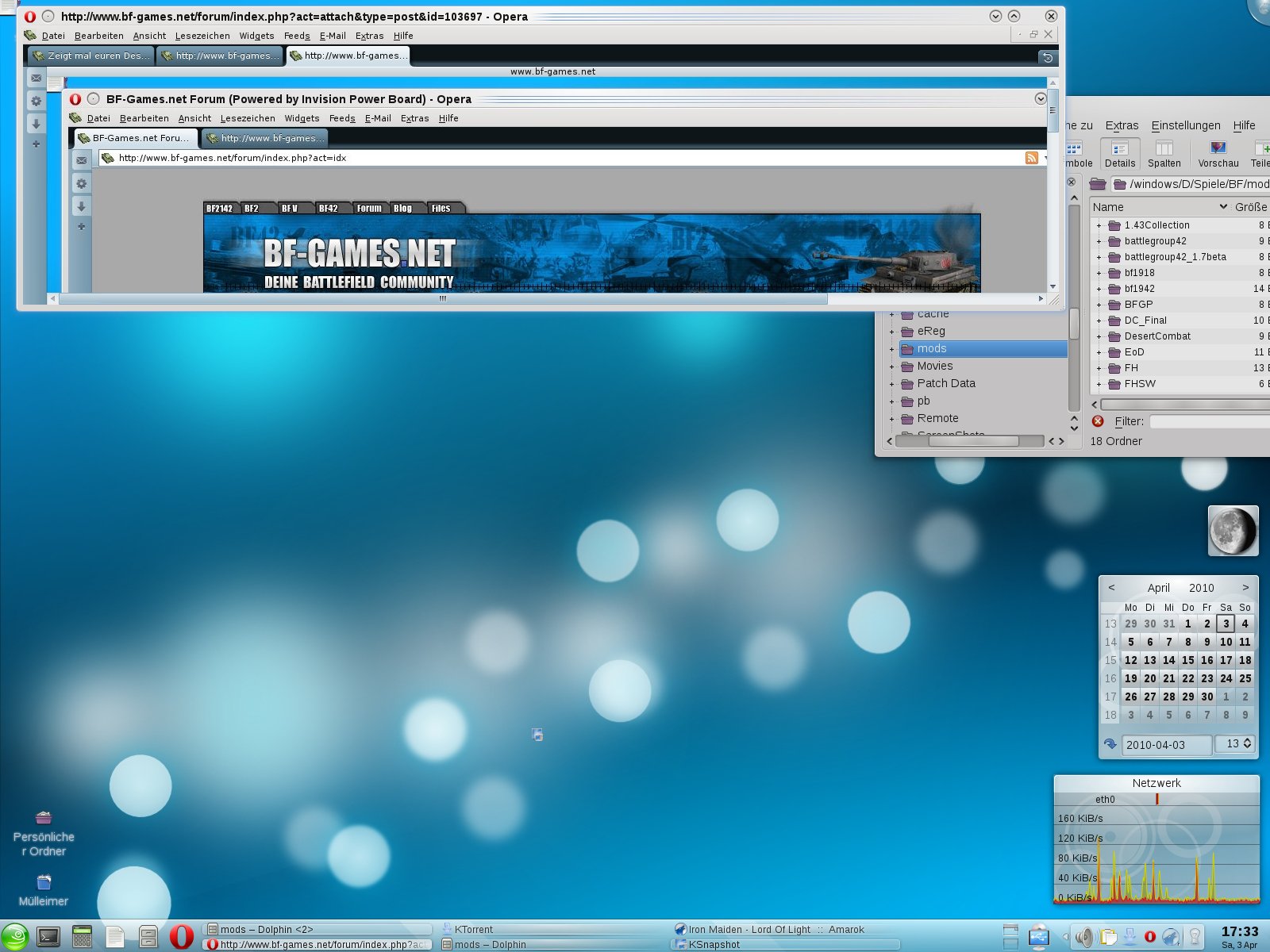The width and height of the screenshot is (1270, 952).
Task: Open the Hilfe menu in Dolphin
Action: 1244,125
